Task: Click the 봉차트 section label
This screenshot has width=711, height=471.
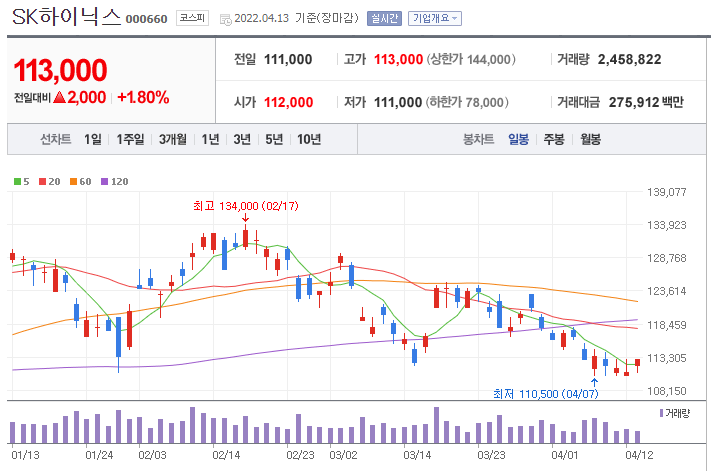Action: pyautogui.click(x=478, y=139)
